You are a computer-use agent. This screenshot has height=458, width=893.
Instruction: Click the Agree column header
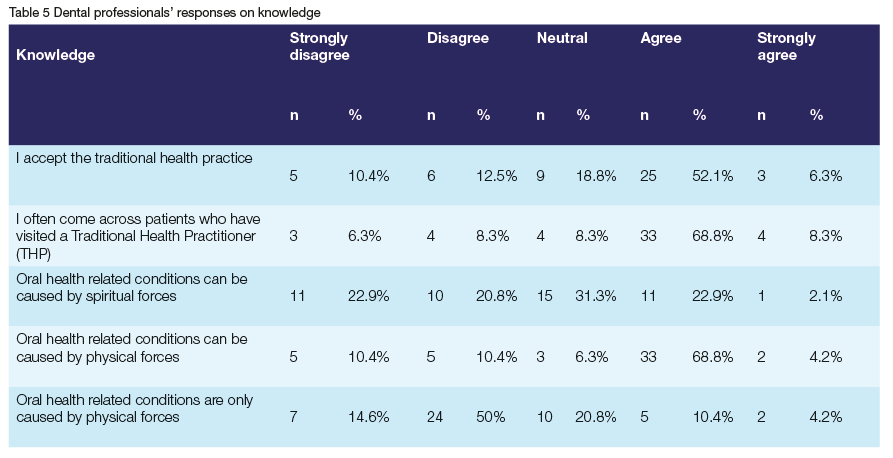point(661,39)
